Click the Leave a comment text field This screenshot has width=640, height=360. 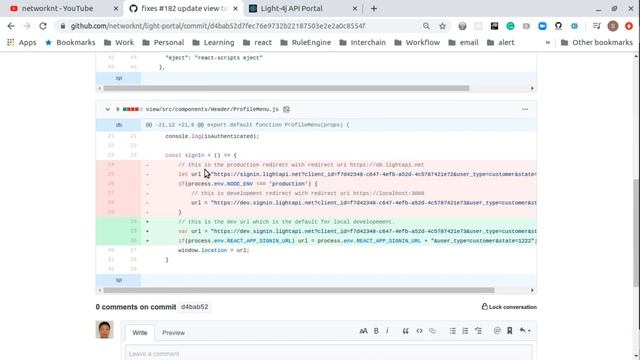(x=329, y=353)
